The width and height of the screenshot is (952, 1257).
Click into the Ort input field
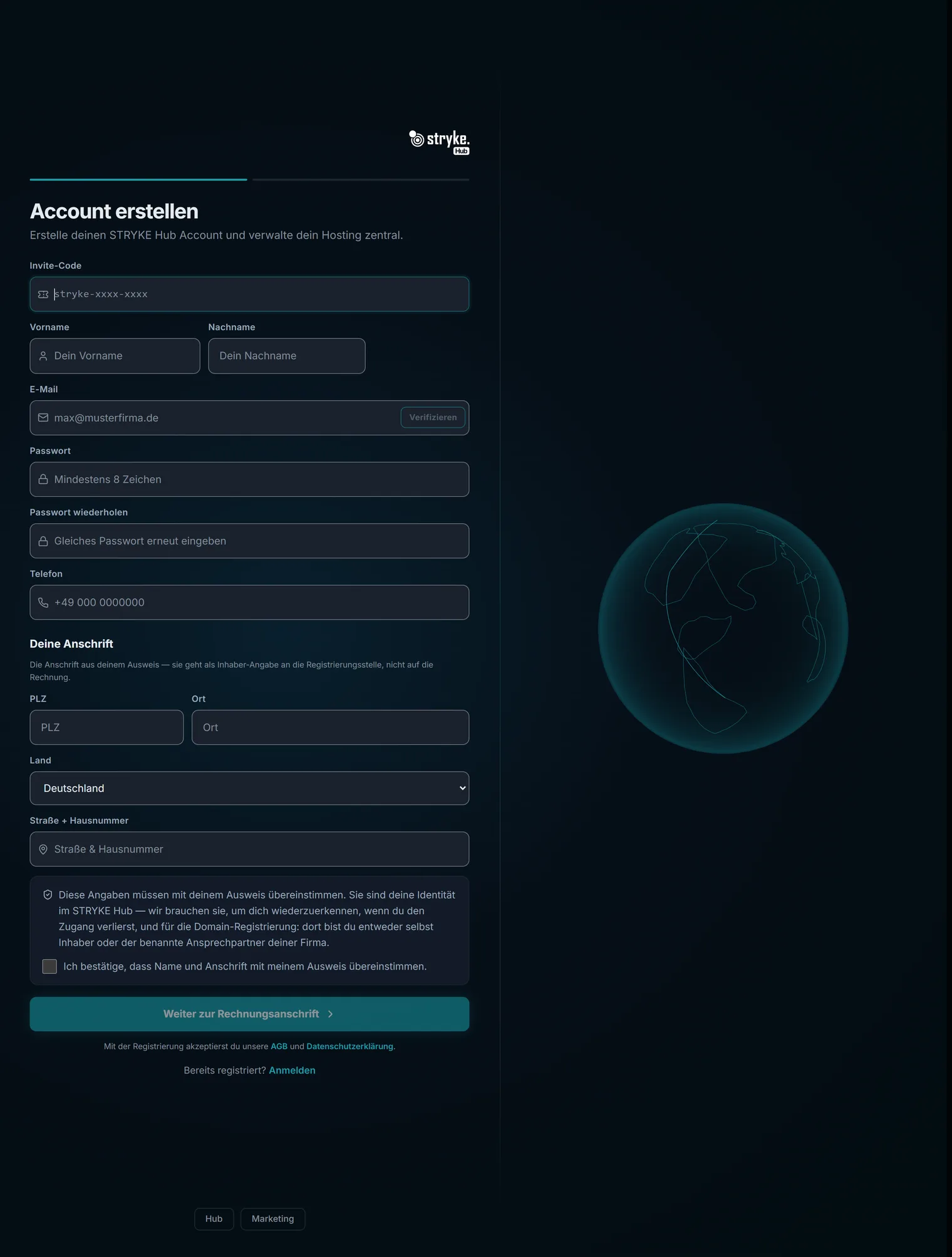(x=330, y=728)
